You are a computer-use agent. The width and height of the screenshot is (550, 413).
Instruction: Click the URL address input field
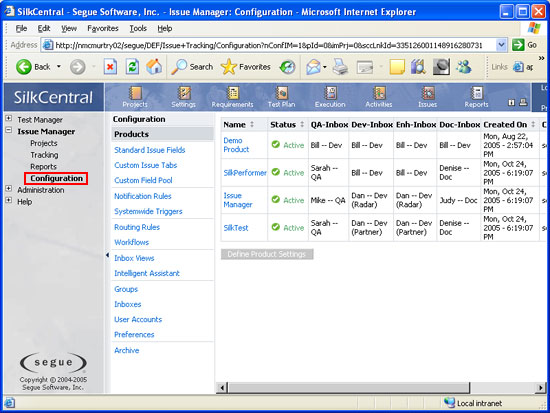269,45
